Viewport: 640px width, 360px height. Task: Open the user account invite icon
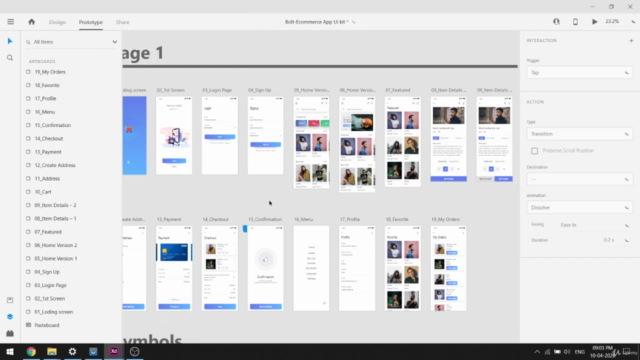coord(556,22)
